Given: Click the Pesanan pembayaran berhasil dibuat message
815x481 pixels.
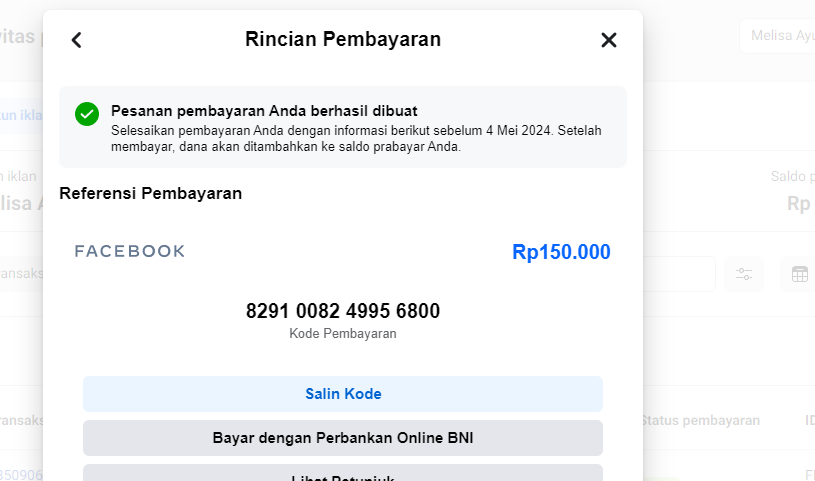Looking at the screenshot, I should coord(264,110).
